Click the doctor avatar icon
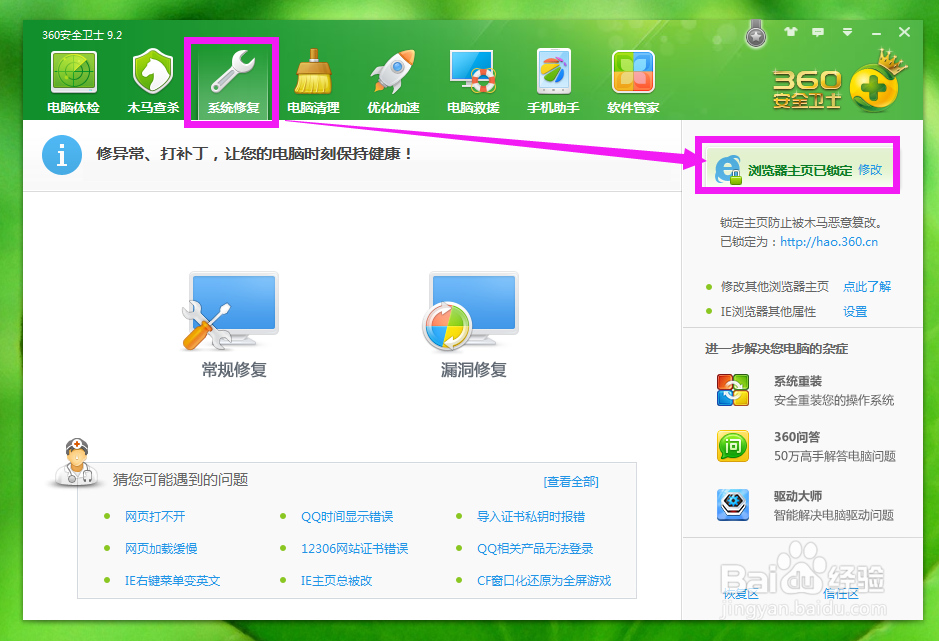This screenshot has height=641, width=939. click(77, 462)
